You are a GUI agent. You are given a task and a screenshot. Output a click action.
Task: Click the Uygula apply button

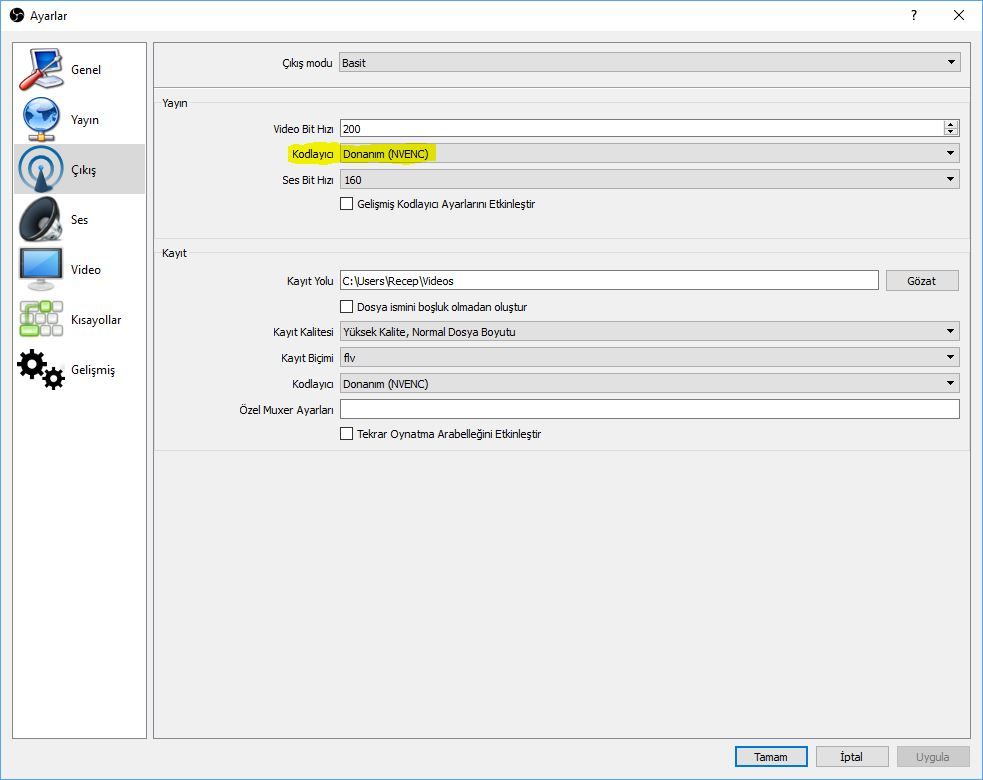tap(933, 757)
